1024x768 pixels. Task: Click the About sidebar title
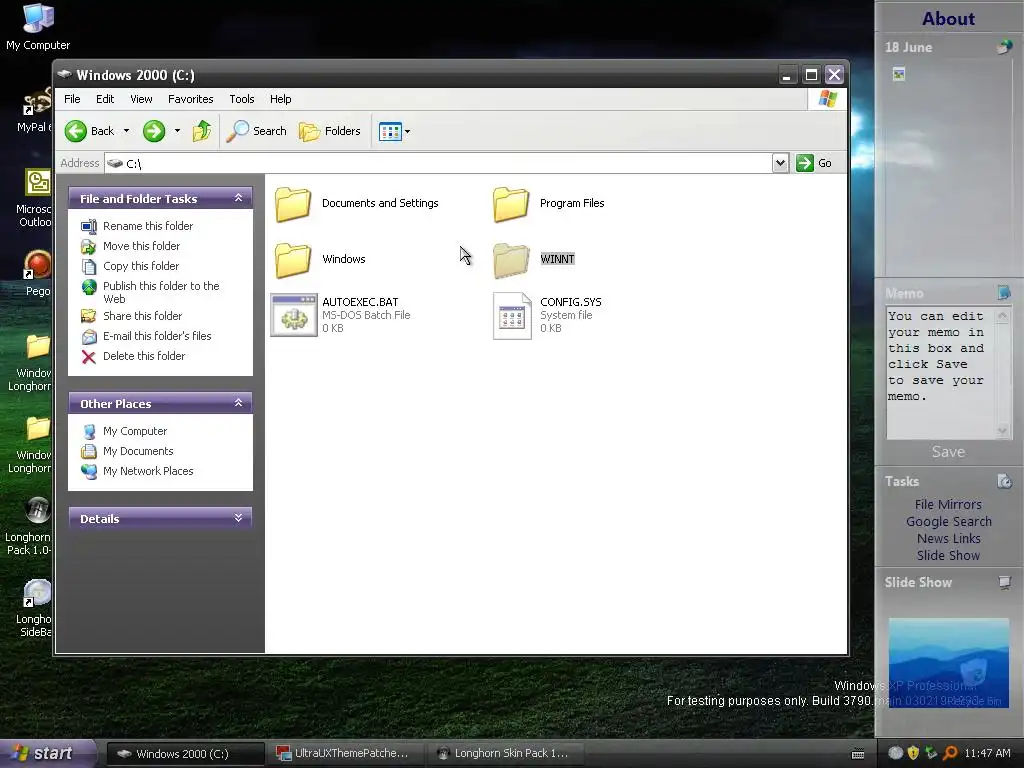(x=948, y=19)
